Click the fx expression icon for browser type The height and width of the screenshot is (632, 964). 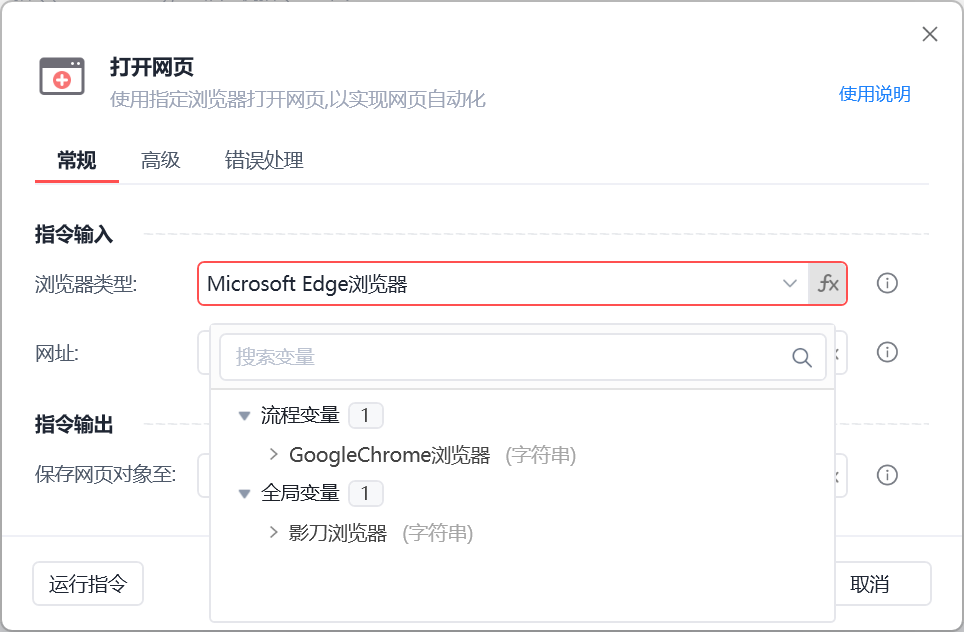pyautogui.click(x=828, y=284)
